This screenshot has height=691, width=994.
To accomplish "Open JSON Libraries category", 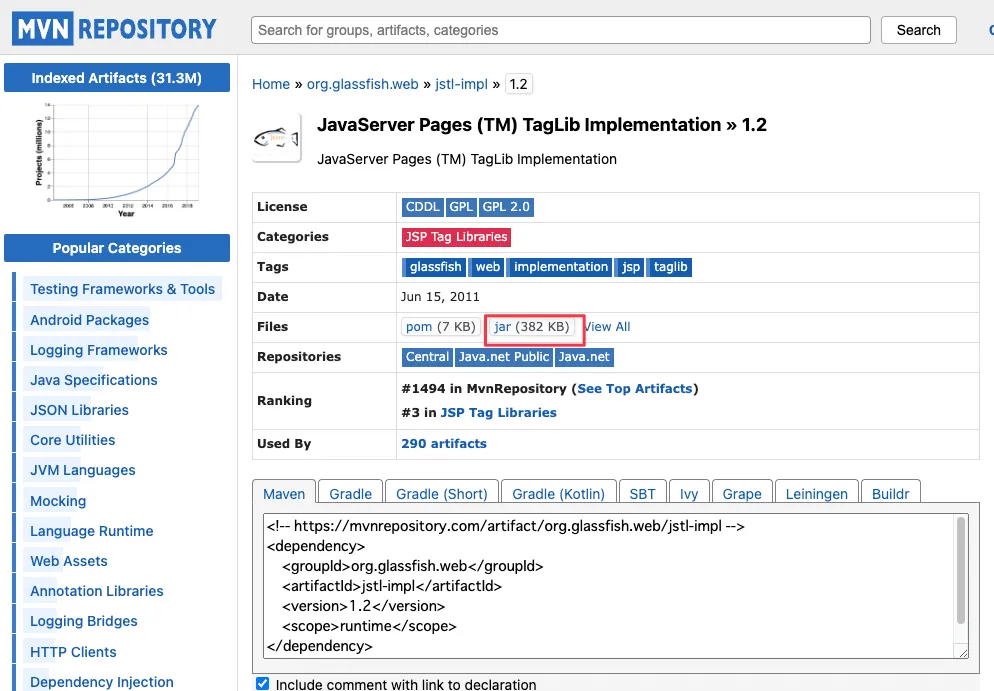I will click(x=79, y=410).
